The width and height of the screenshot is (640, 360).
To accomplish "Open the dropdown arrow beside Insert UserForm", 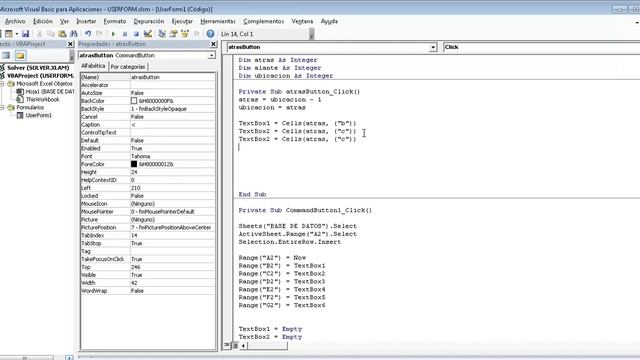I will pyautogui.click(x=16, y=34).
